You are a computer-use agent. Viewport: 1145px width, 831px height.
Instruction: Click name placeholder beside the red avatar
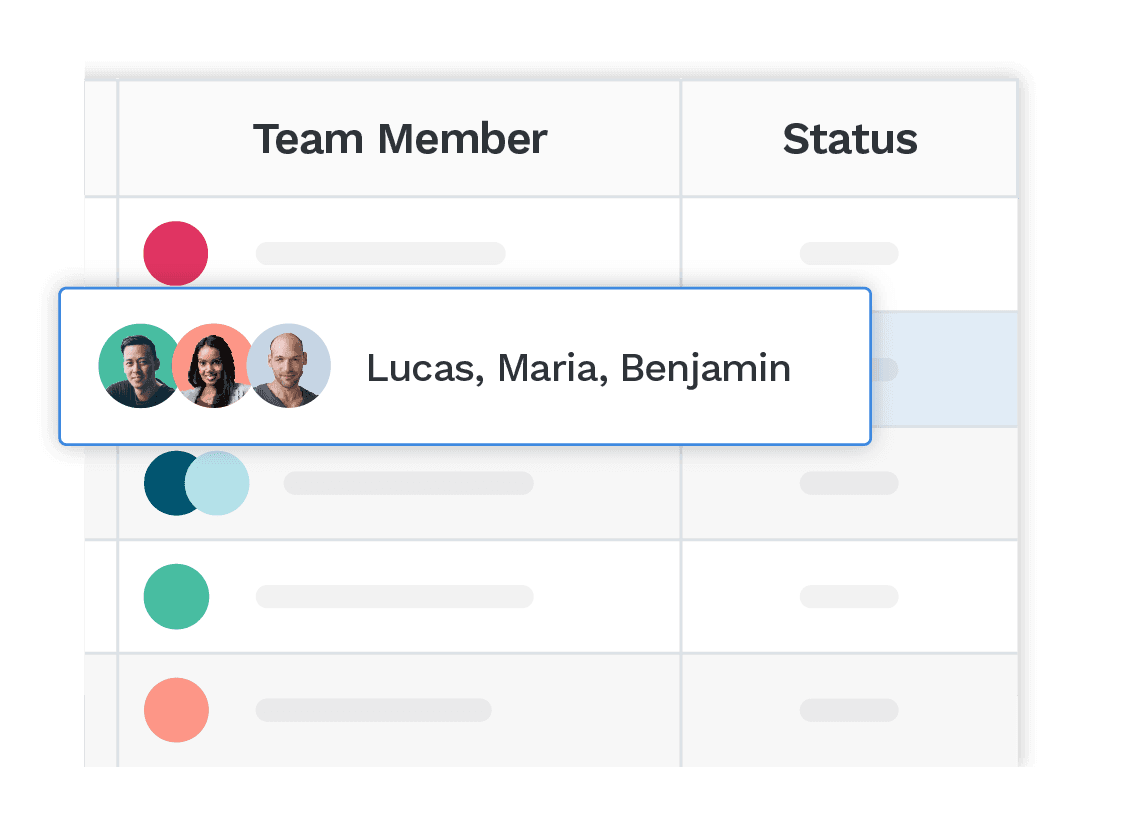tap(380, 253)
